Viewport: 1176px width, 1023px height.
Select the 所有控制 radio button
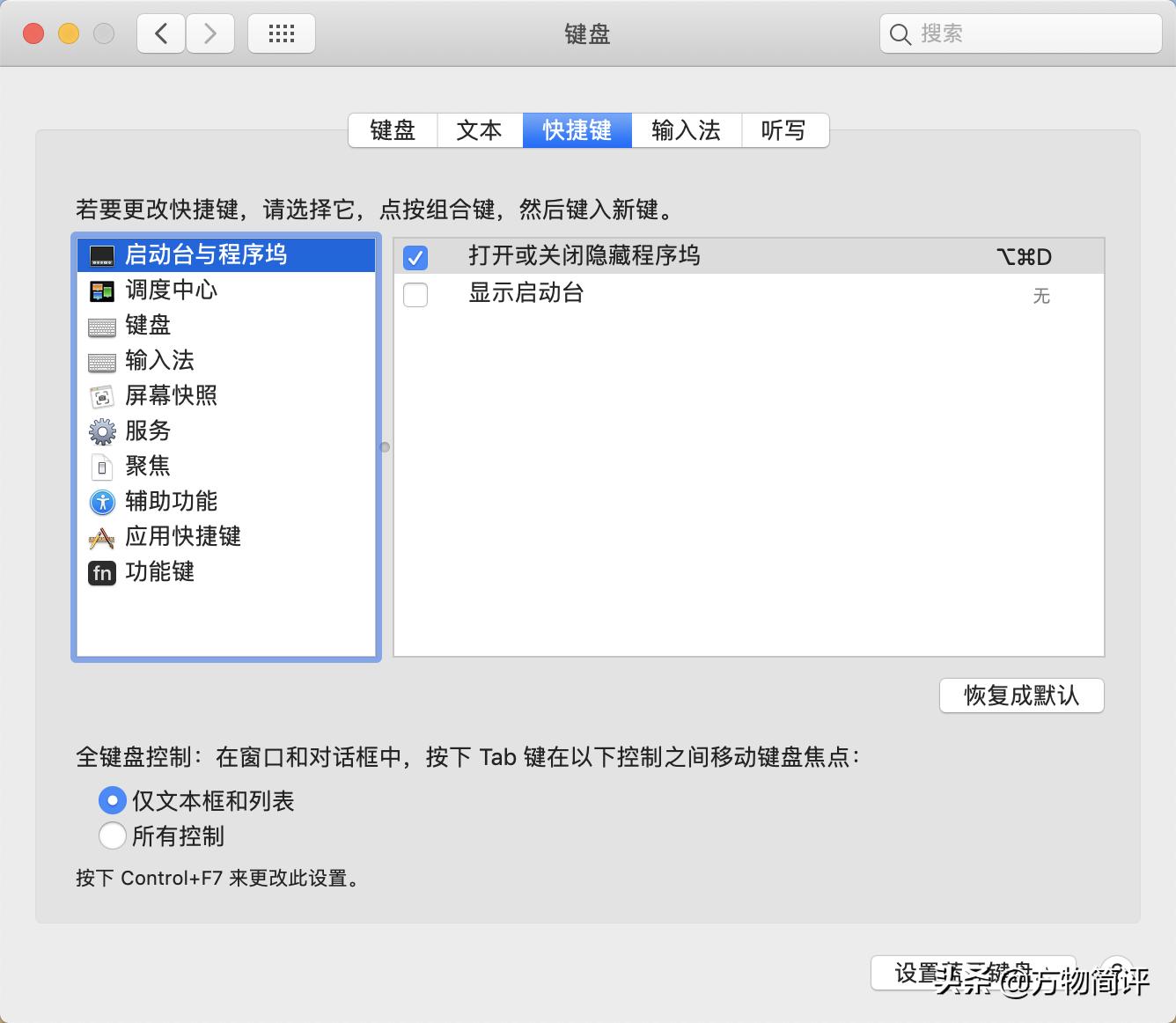click(x=113, y=835)
